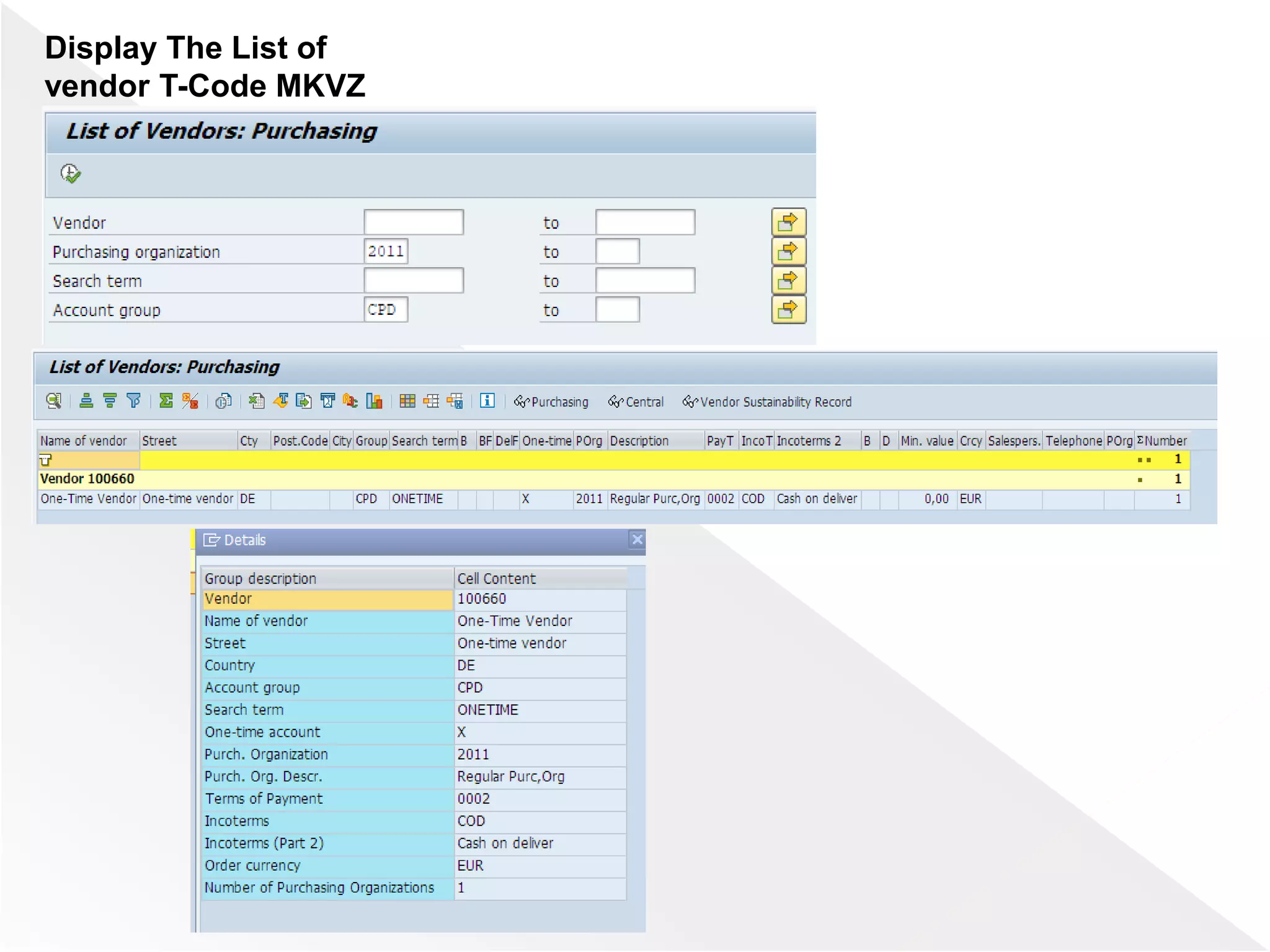
Task: Click the Cash on deliver cell in list
Action: tap(817, 499)
